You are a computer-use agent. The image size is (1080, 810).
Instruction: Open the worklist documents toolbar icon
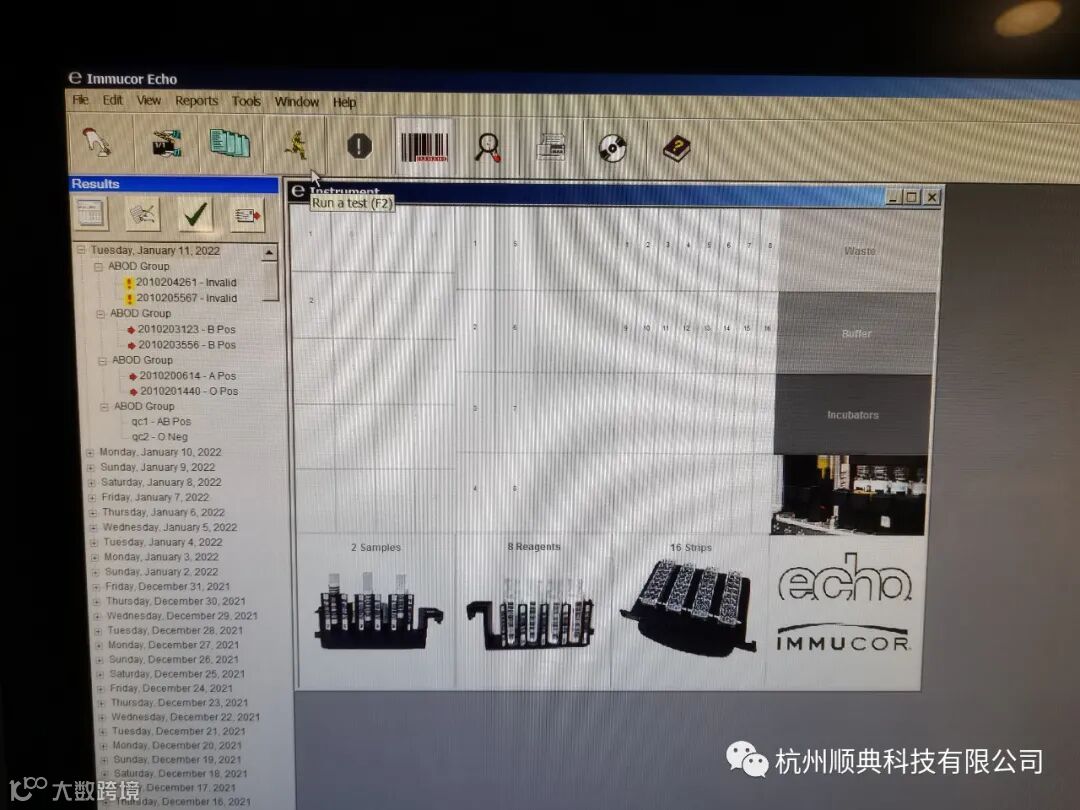pyautogui.click(x=229, y=143)
